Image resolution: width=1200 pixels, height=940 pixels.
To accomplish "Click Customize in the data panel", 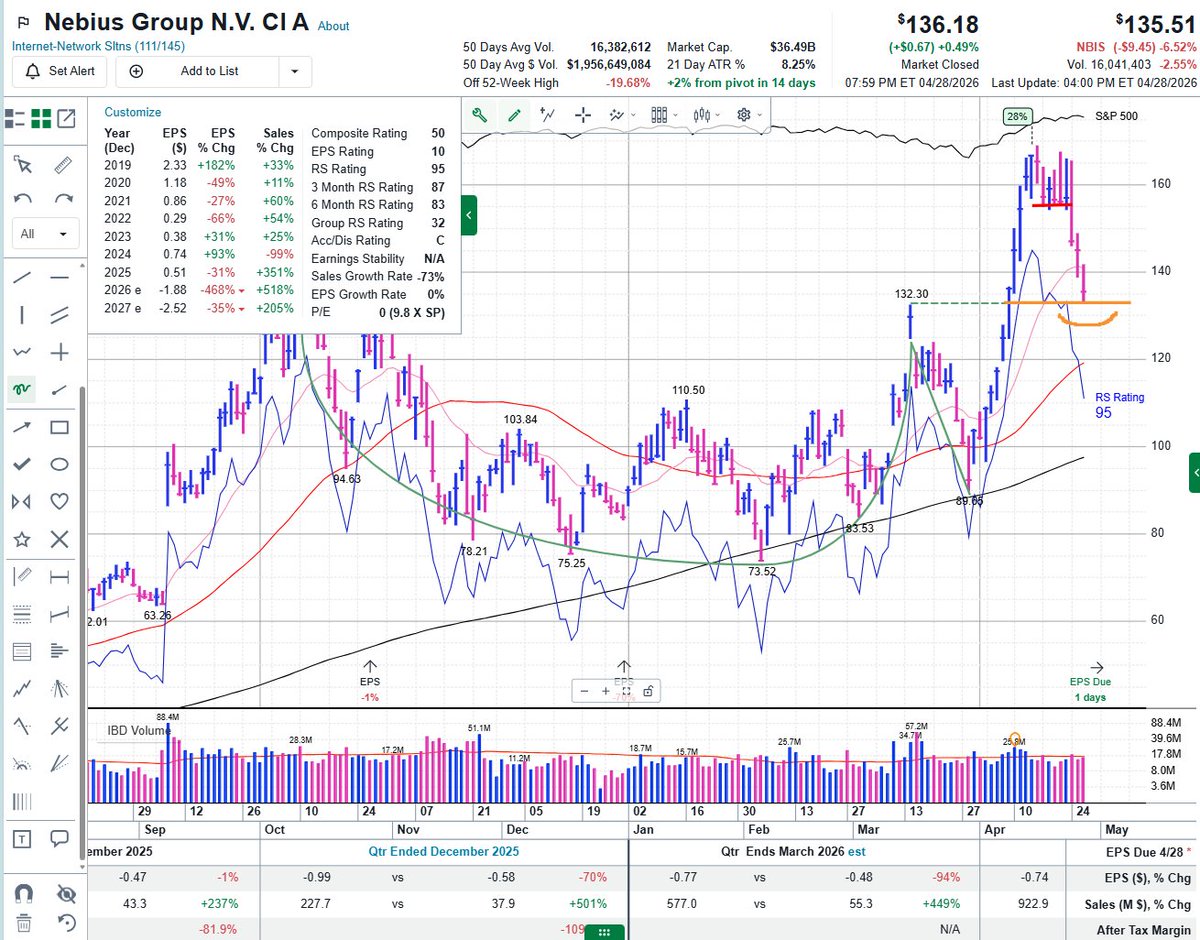I will tap(132, 113).
